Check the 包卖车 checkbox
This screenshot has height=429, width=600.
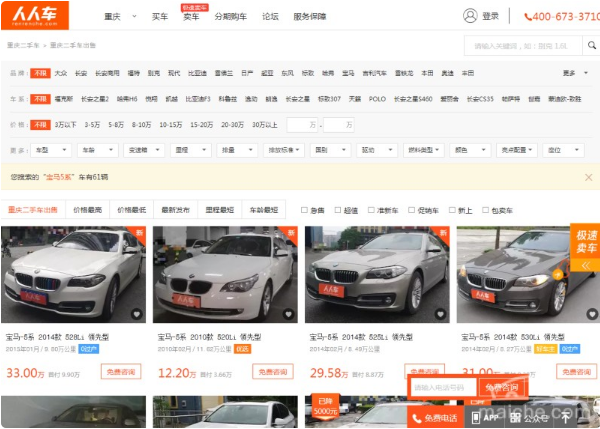click(485, 210)
